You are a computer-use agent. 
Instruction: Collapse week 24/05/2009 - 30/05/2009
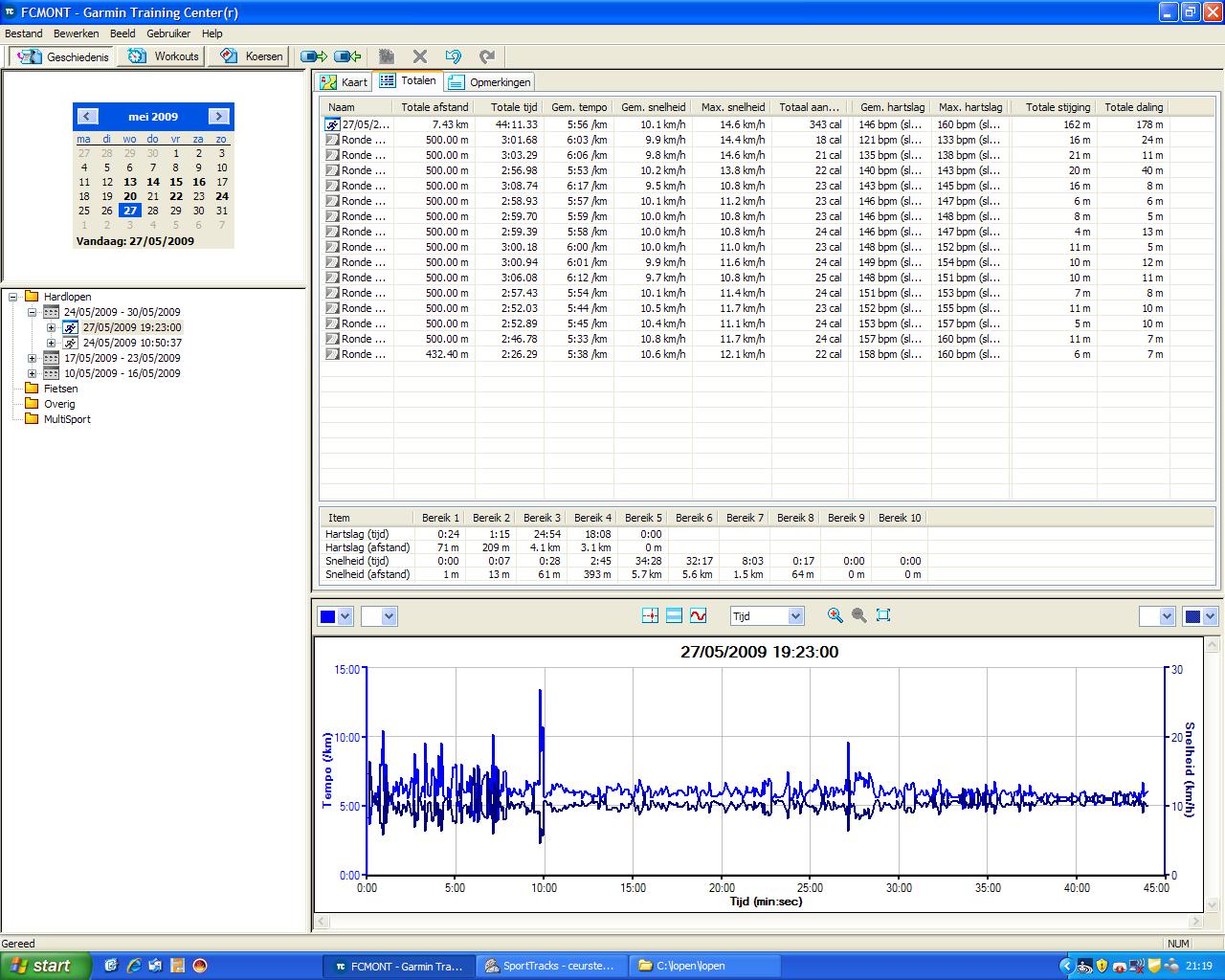(x=32, y=312)
